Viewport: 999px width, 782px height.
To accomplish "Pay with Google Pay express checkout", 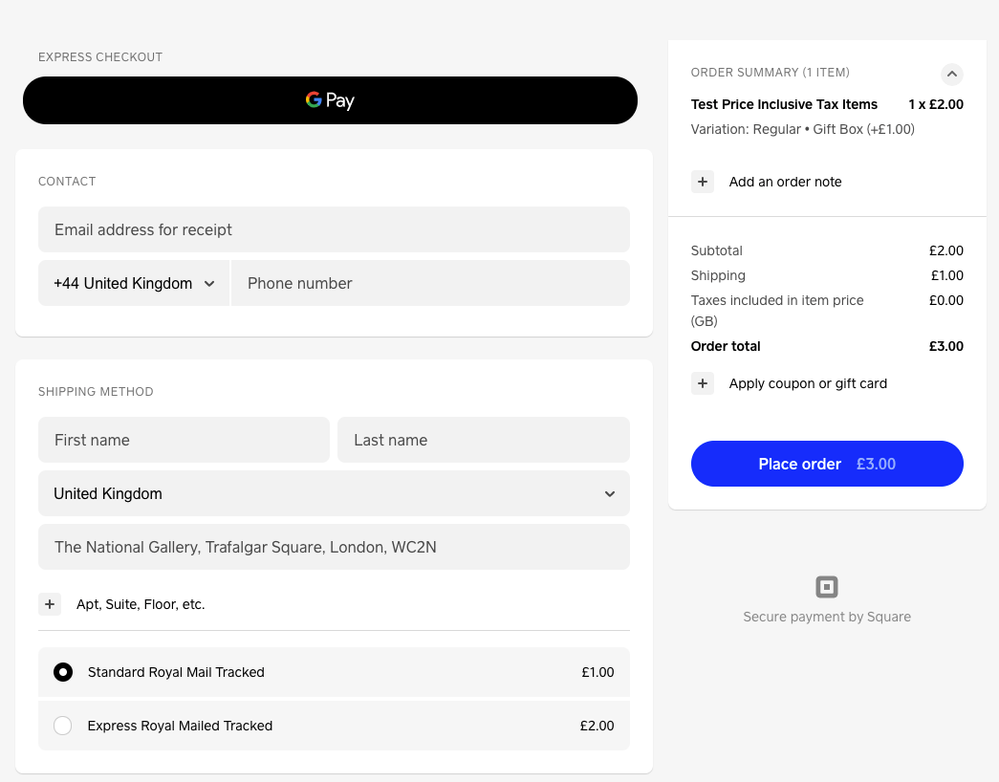I will coord(330,100).
